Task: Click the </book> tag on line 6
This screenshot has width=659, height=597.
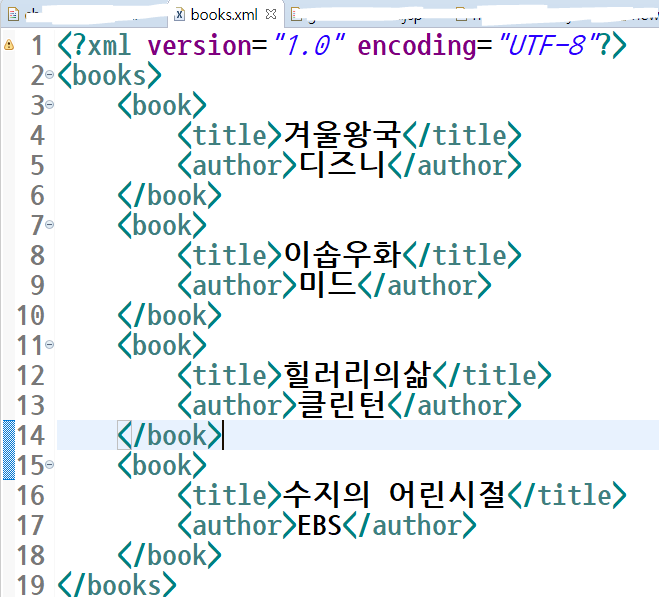Action: (169, 195)
